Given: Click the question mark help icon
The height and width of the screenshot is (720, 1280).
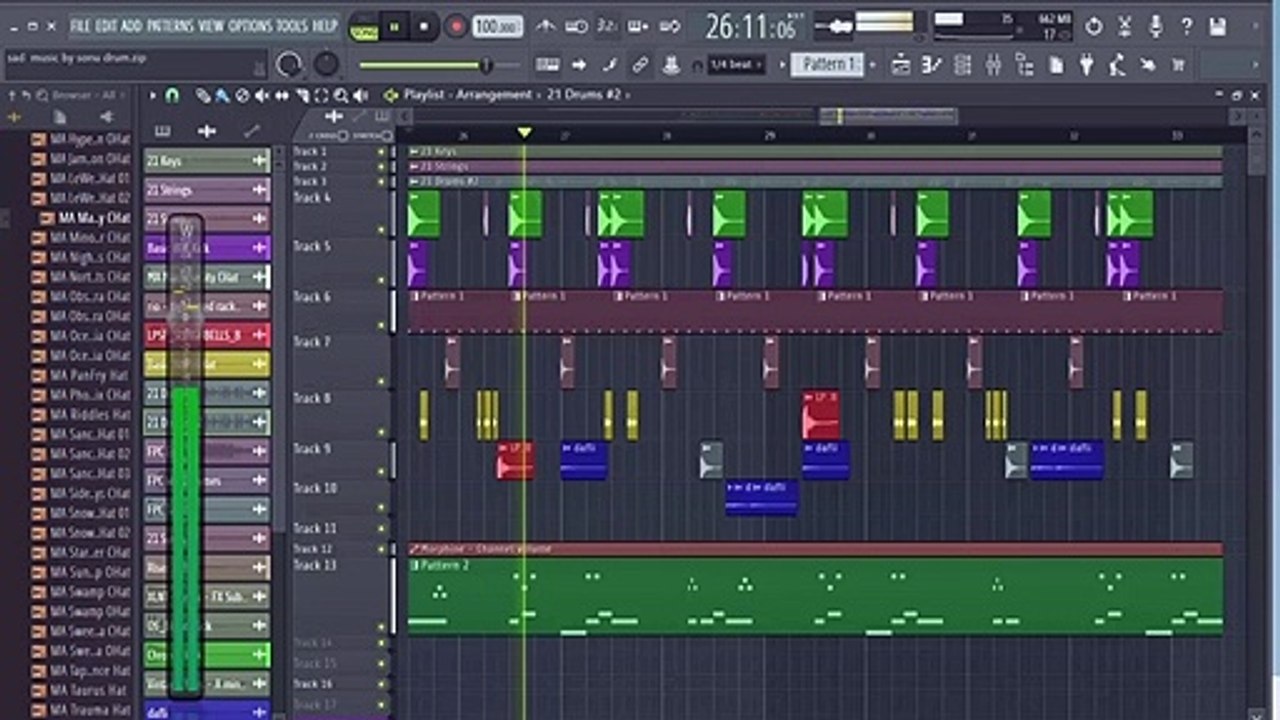Looking at the screenshot, I should pos(1186,27).
